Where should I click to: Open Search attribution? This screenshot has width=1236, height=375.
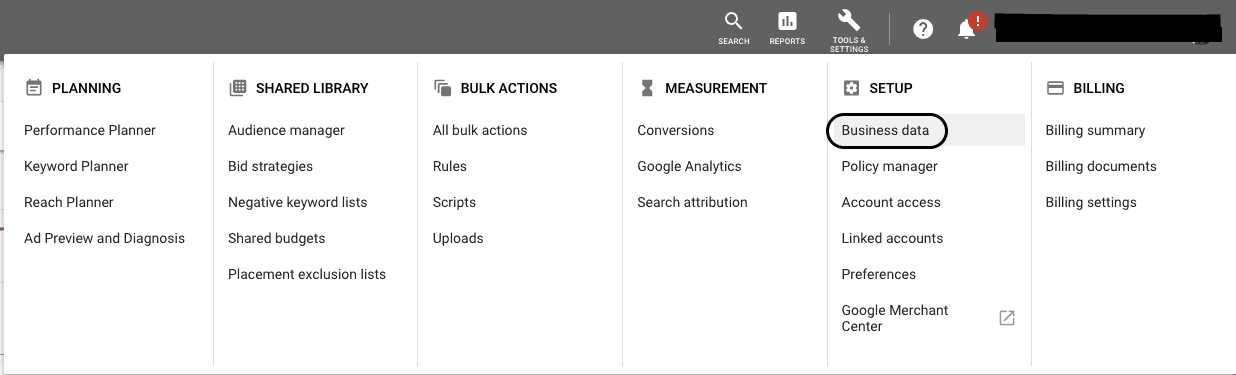[692, 202]
